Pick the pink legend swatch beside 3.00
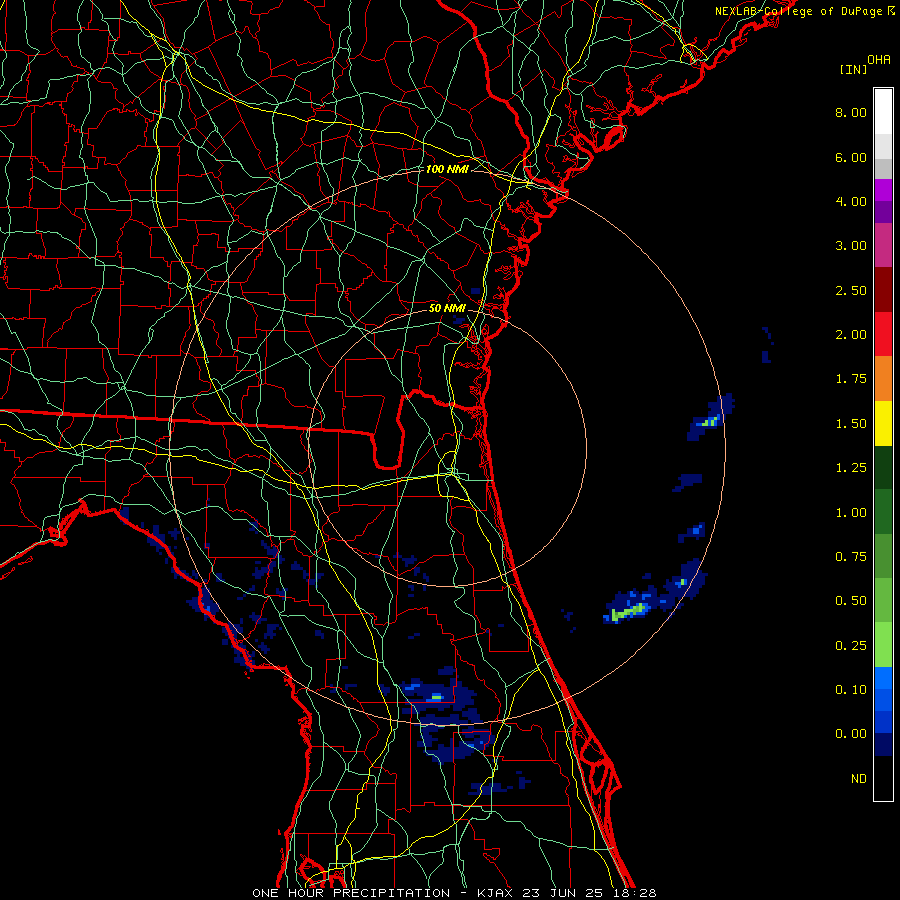 click(883, 245)
